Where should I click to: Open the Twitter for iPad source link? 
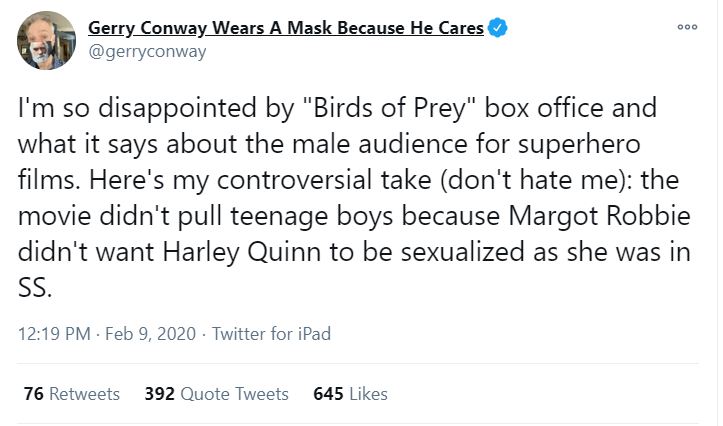[x=271, y=333]
